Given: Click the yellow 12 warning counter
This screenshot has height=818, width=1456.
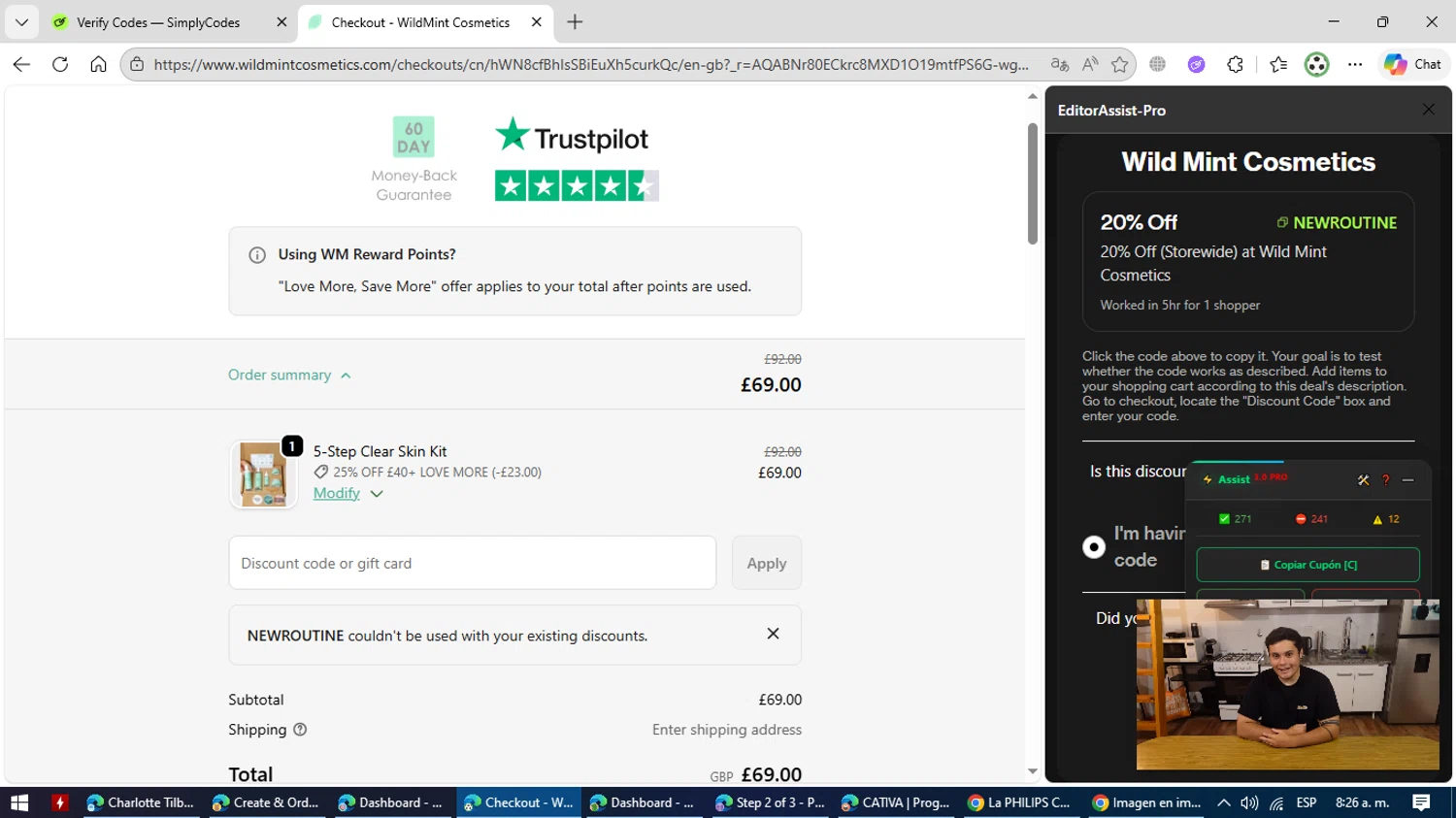Looking at the screenshot, I should (x=1385, y=519).
